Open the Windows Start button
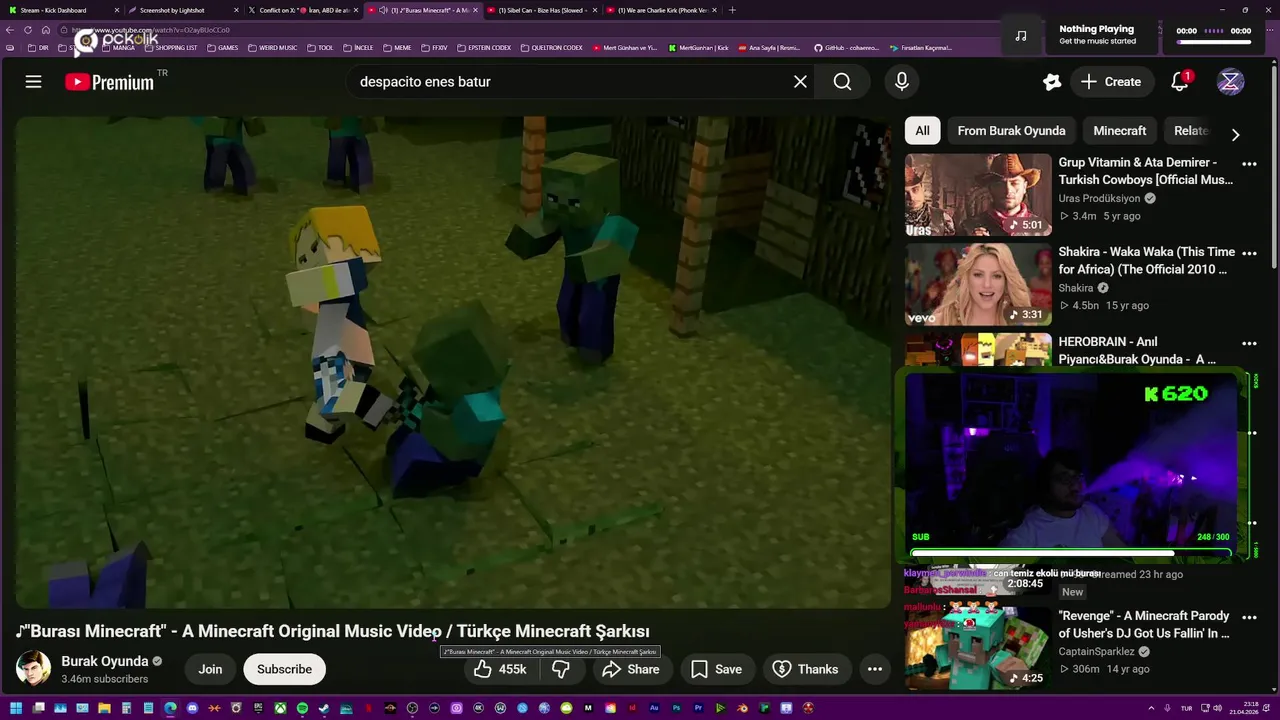 (16, 708)
